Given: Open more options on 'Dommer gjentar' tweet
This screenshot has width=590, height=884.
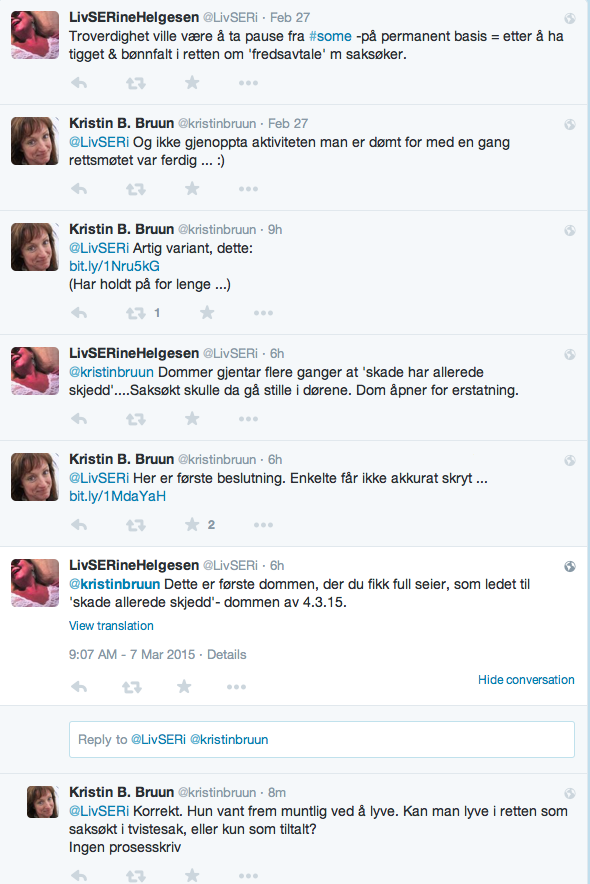Looking at the screenshot, I should click(x=248, y=419).
